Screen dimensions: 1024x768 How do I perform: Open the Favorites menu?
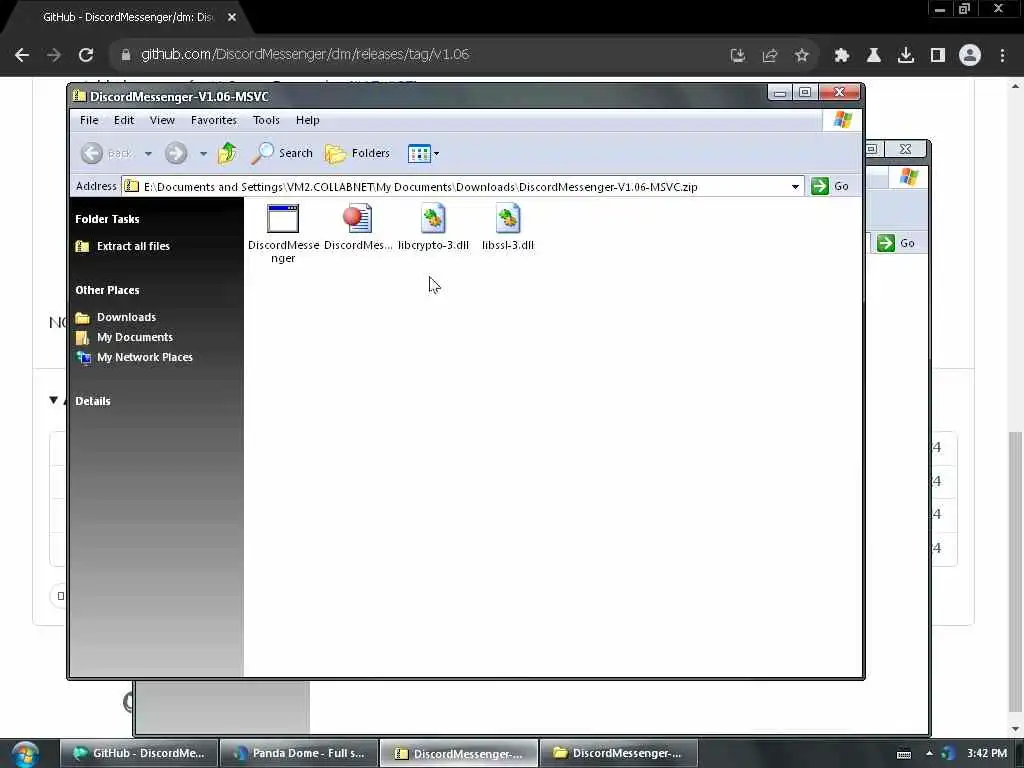tap(214, 120)
